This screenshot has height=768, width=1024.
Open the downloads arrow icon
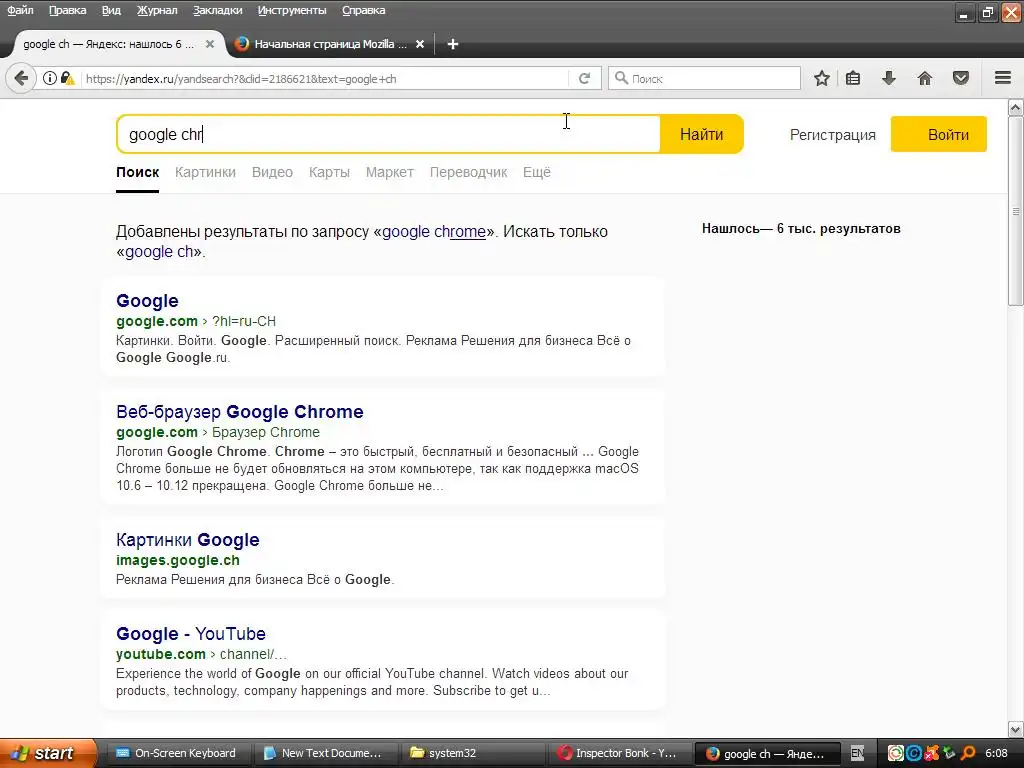(889, 78)
